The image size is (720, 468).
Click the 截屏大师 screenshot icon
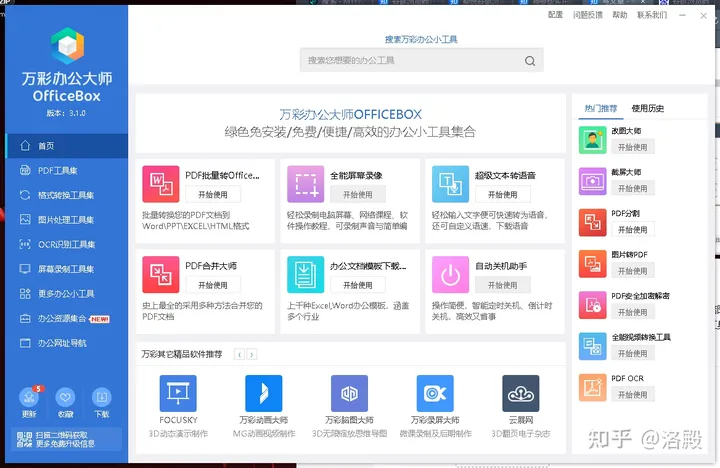592,181
